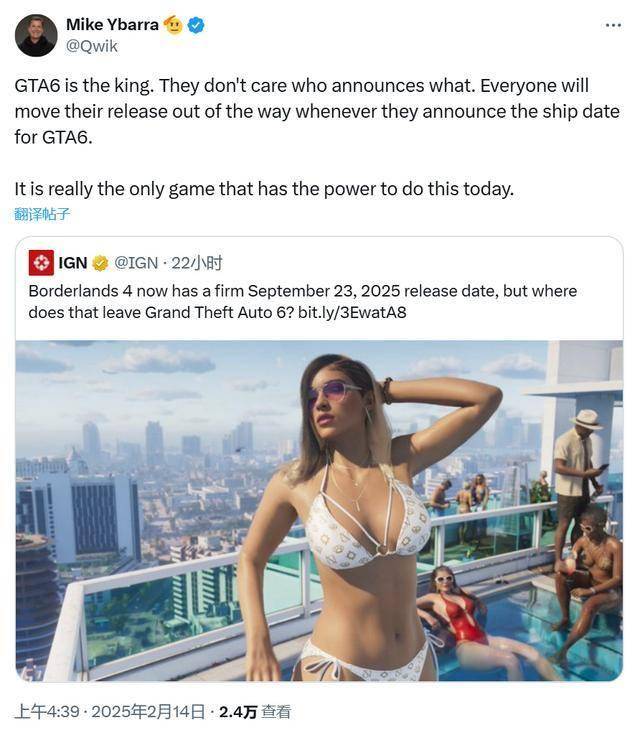Open the @IGN handle in quoted post
The image size is (640, 738).
(136, 263)
